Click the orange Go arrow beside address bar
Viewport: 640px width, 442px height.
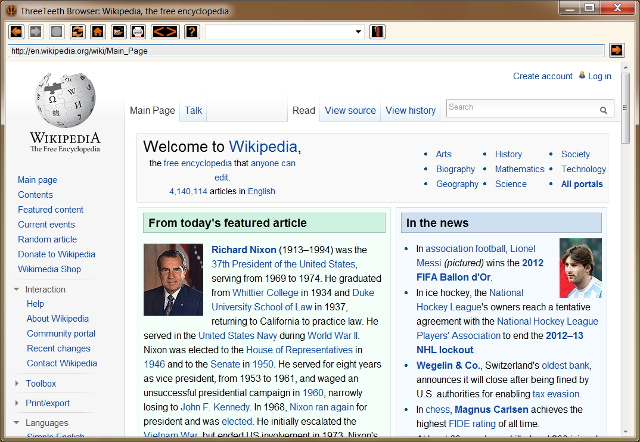pos(616,50)
